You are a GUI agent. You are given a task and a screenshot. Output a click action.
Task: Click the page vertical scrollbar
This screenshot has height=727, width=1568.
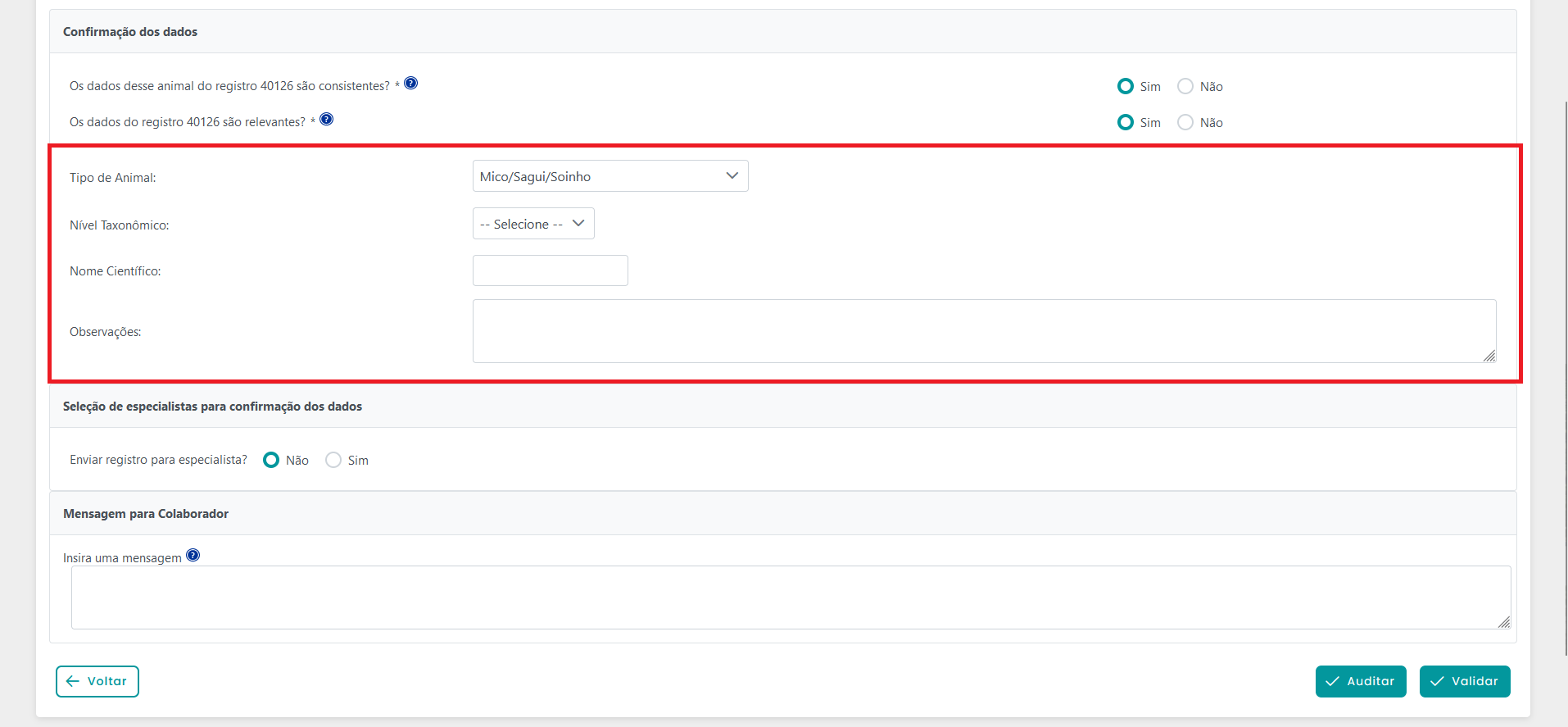click(x=1566, y=377)
